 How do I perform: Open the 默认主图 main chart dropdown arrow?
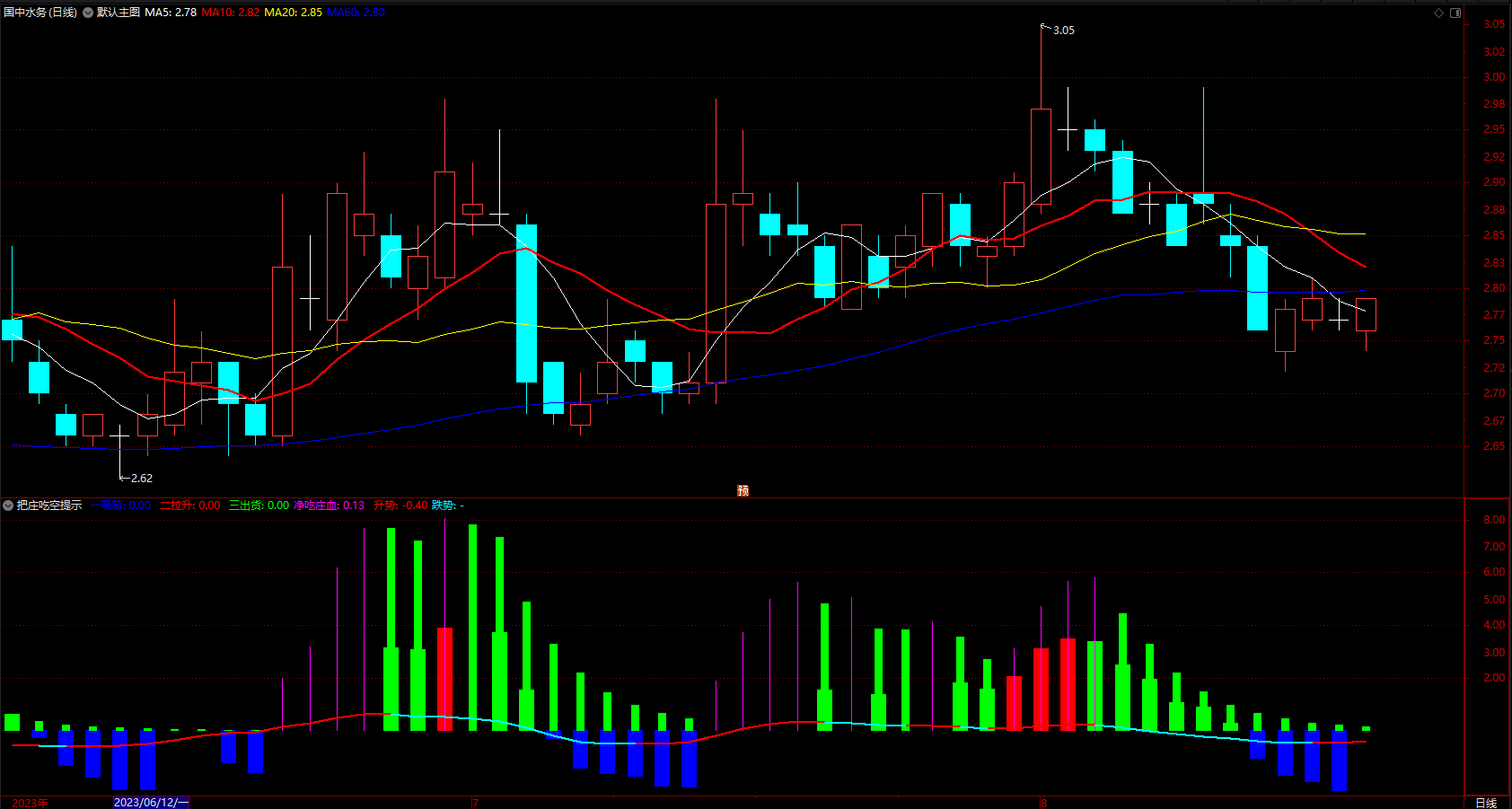coord(88,13)
